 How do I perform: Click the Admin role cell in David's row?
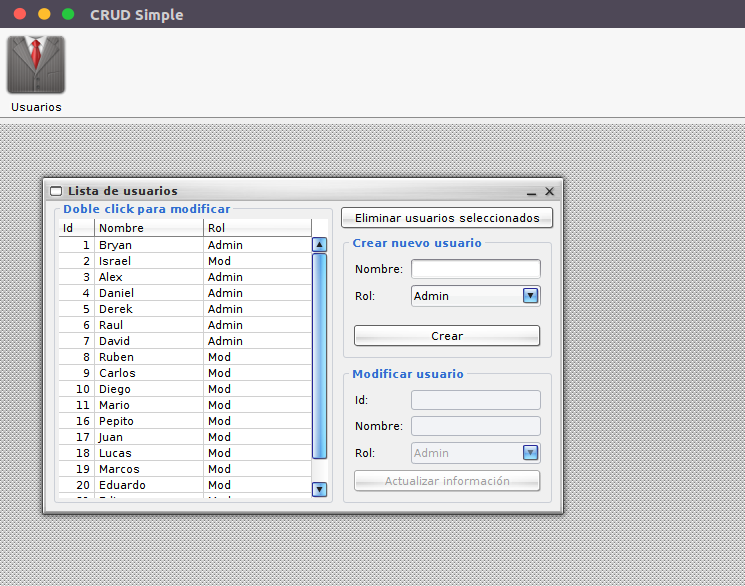[258, 341]
